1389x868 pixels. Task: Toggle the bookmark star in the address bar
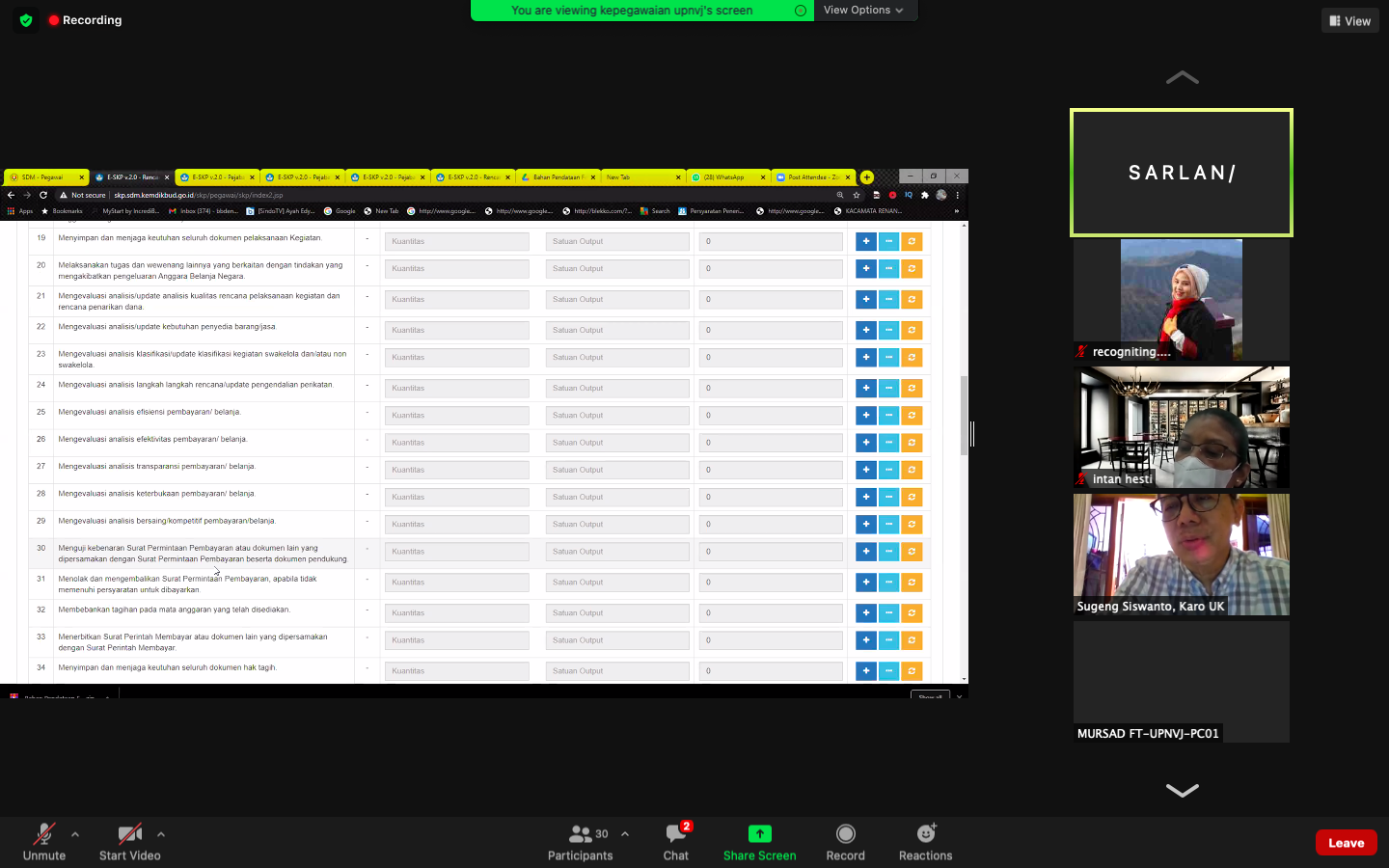[856, 194]
